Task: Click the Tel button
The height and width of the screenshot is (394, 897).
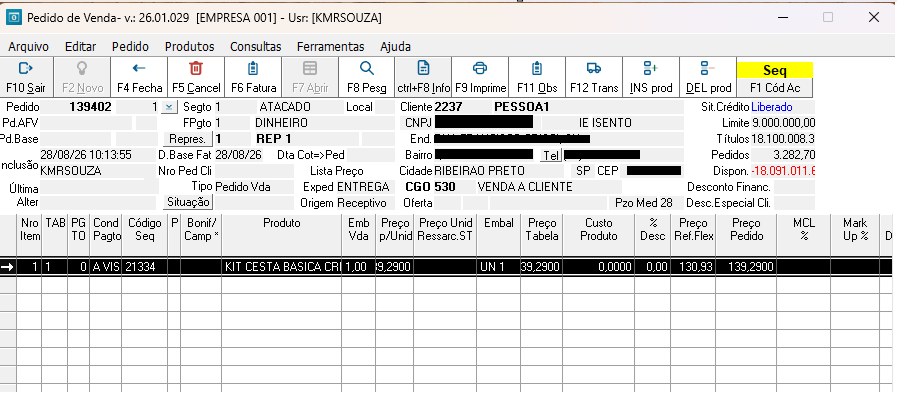Action: click(550, 155)
